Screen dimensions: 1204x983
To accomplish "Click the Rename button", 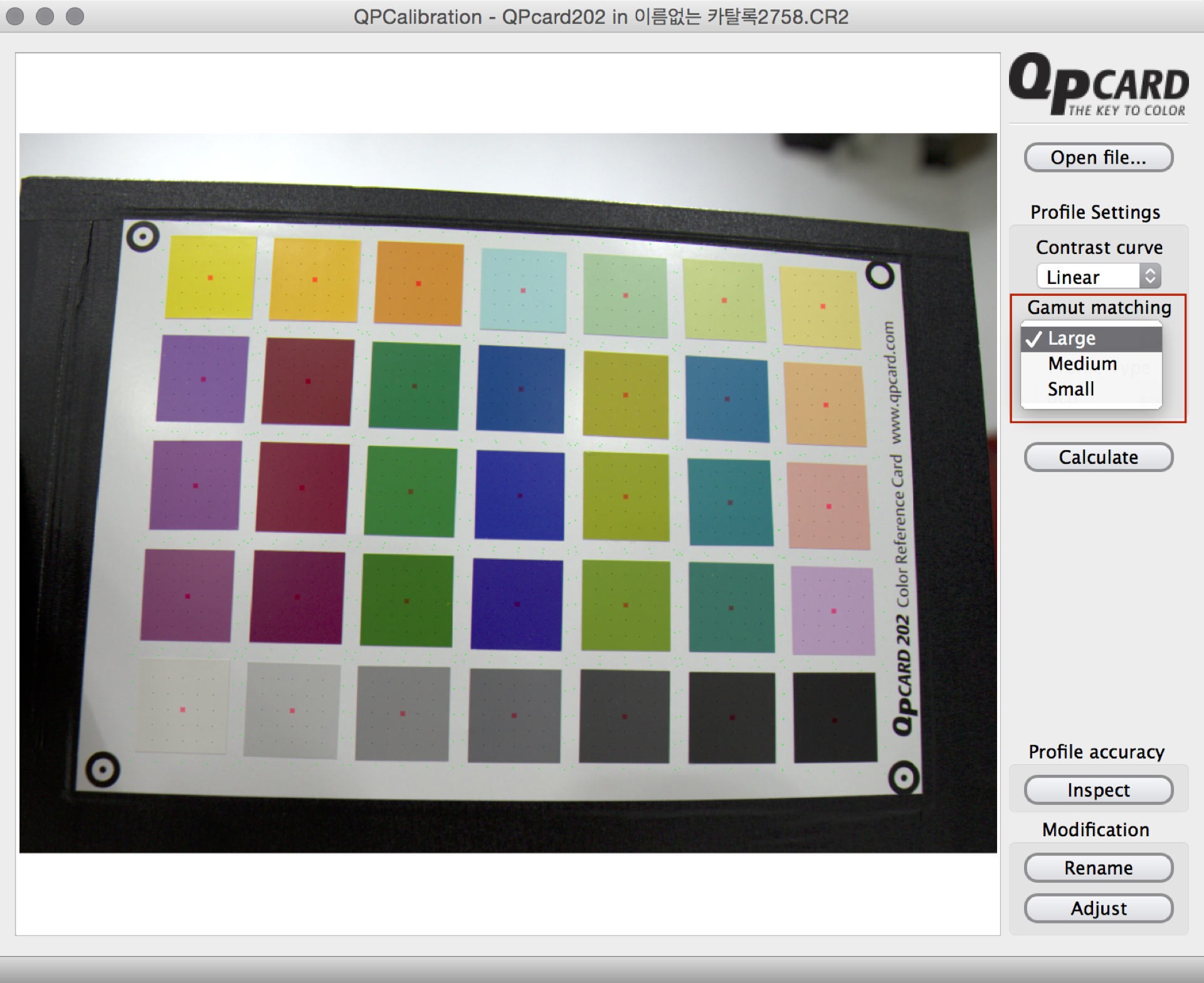I will [1098, 868].
